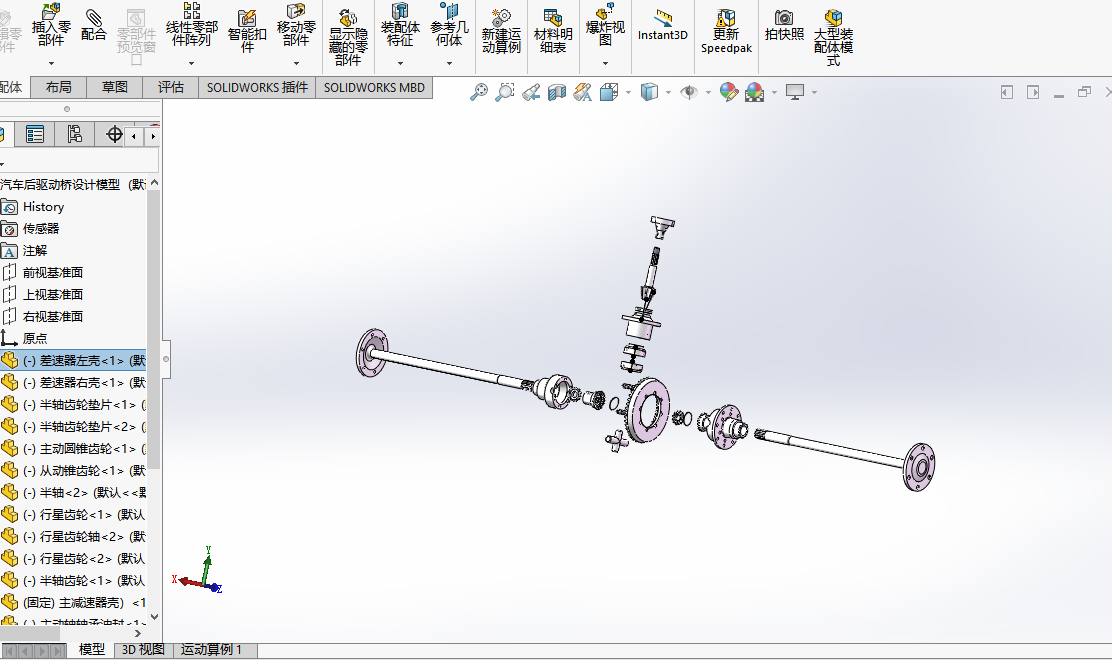Open dropdown arrow beside Display Style icon
Viewport: 1112px width, 660px height.
(668, 92)
